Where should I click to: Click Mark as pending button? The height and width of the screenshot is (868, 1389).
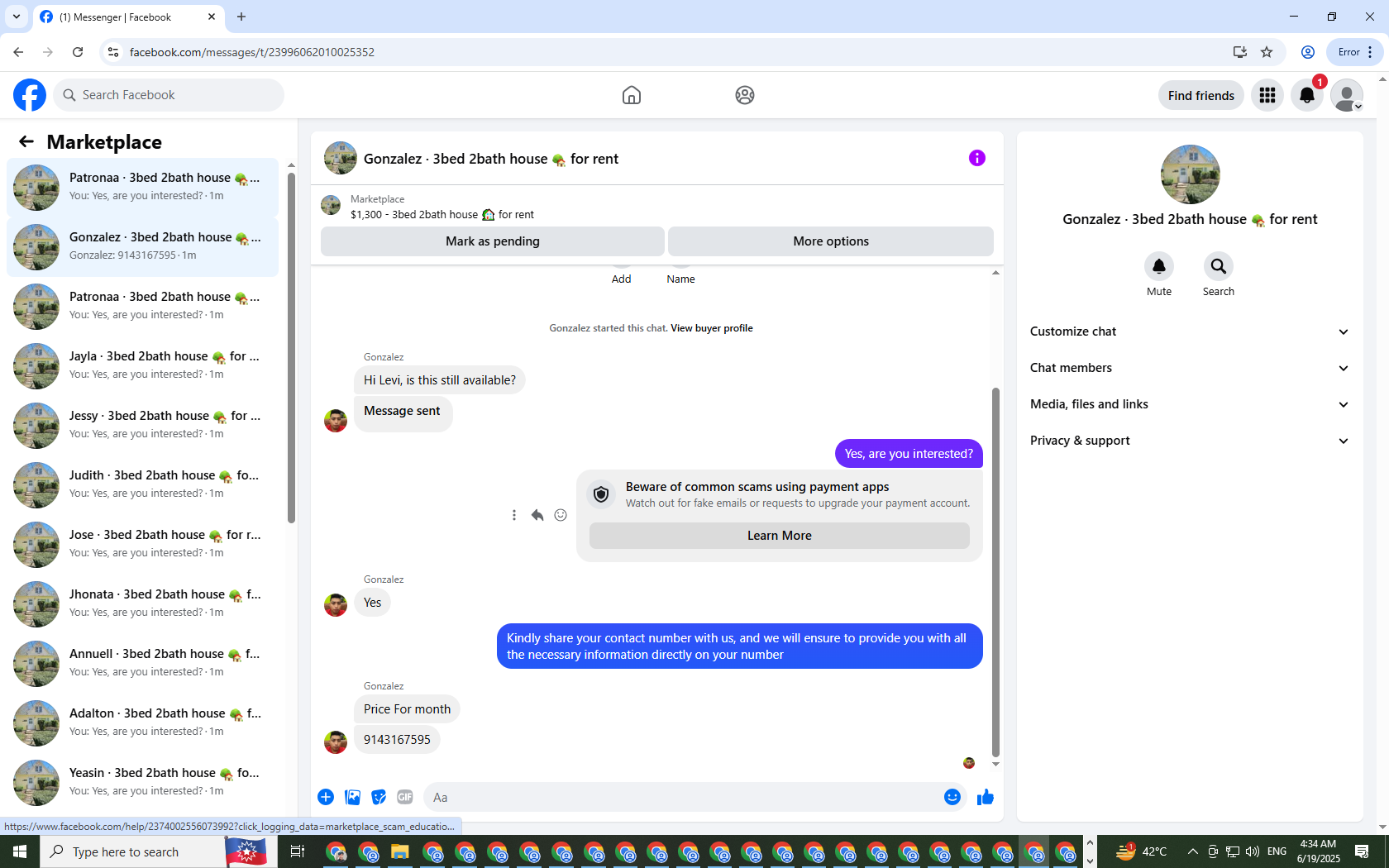(x=493, y=241)
